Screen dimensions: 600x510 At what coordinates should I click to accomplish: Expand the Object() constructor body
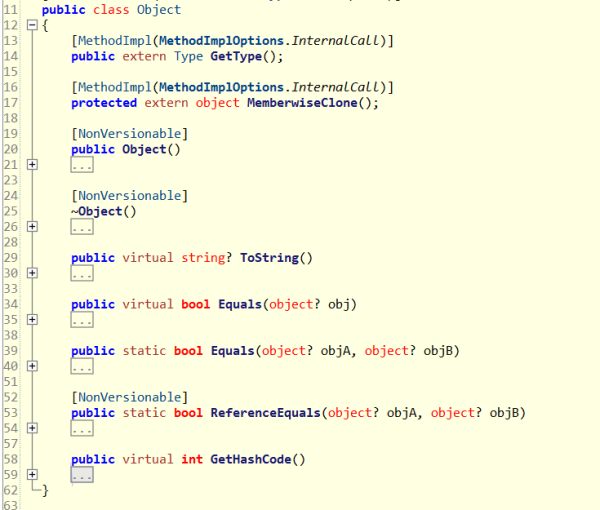[32, 165]
